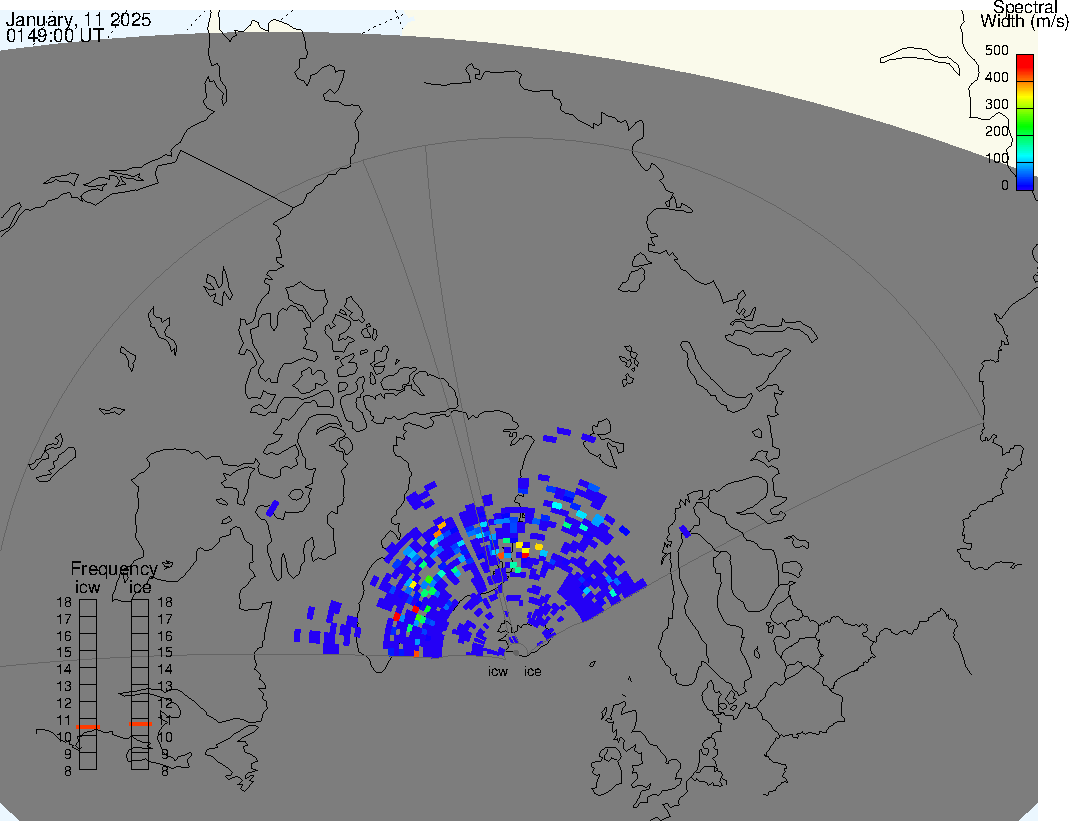Viewport: 1069px width, 821px height.
Task: Click the 14 label left of icw bar
Action: click(64, 670)
